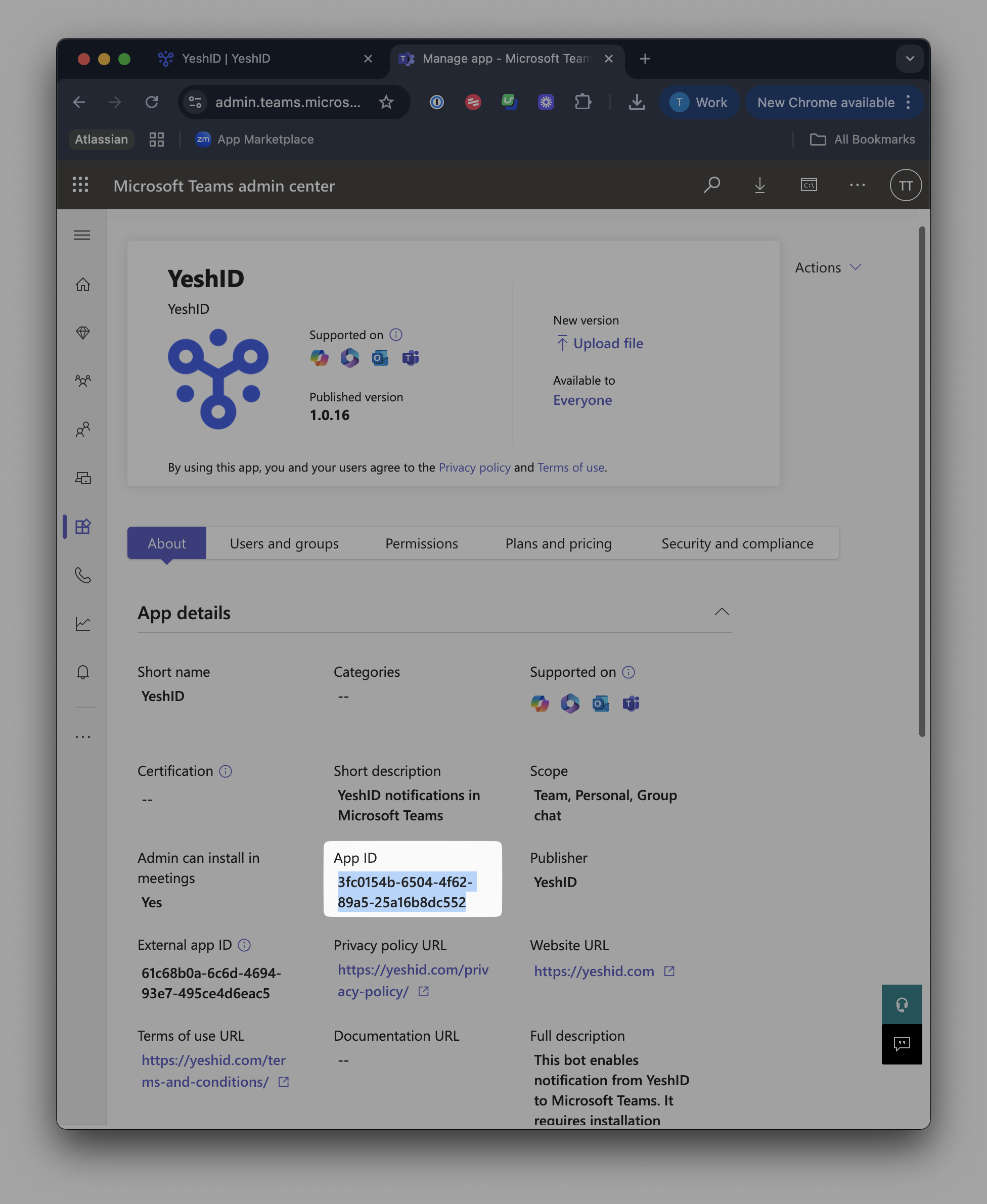Toggle the hamburger navigation menu
The image size is (987, 1204).
[82, 235]
